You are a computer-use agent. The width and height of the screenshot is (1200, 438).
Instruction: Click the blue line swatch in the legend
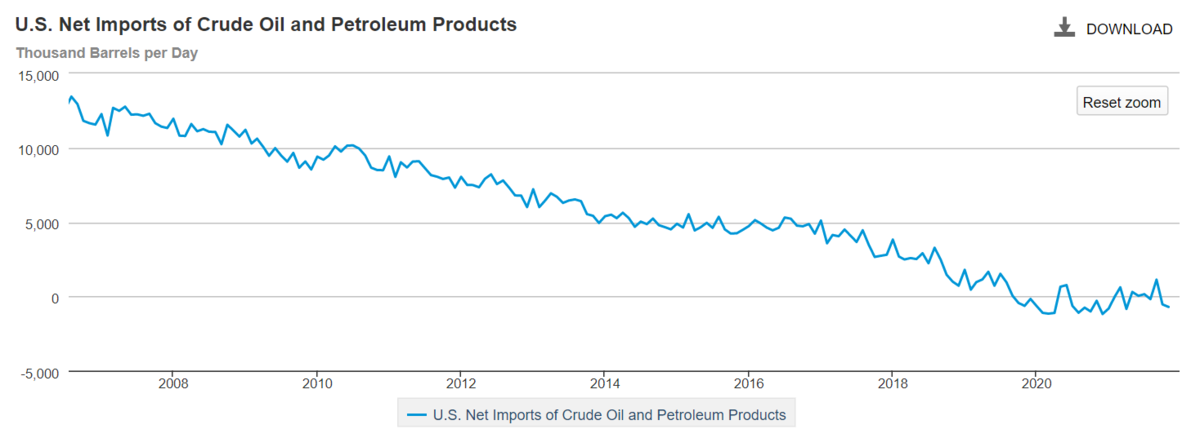pyautogui.click(x=416, y=413)
